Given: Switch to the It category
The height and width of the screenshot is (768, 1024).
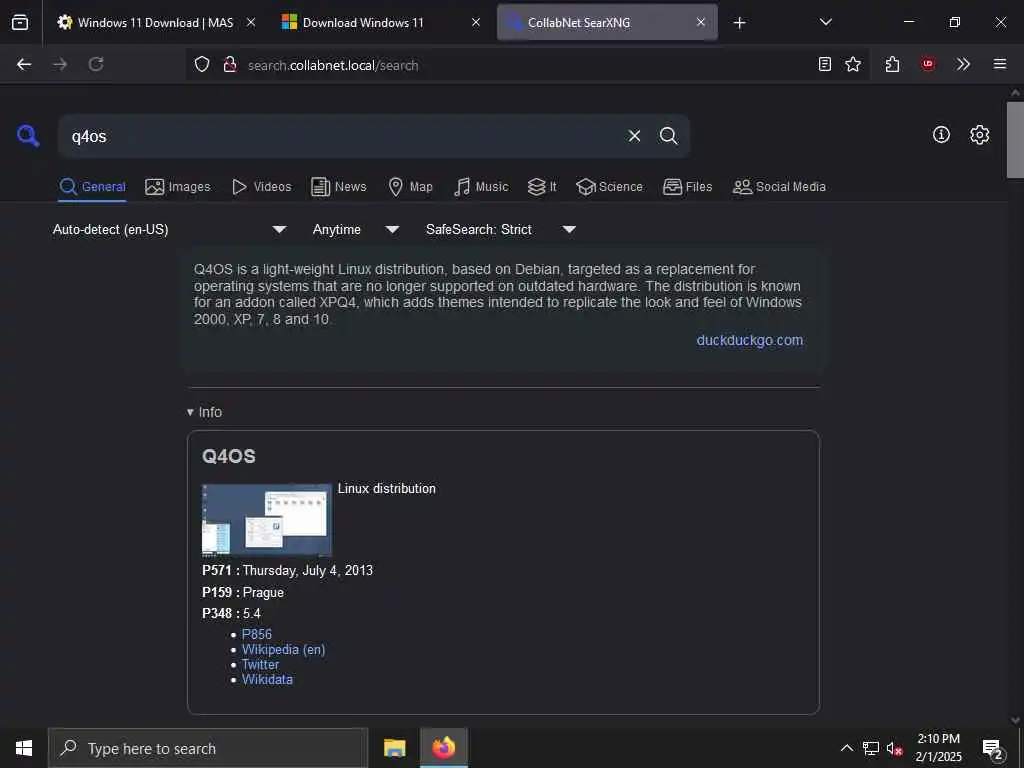Looking at the screenshot, I should pyautogui.click(x=542, y=187).
